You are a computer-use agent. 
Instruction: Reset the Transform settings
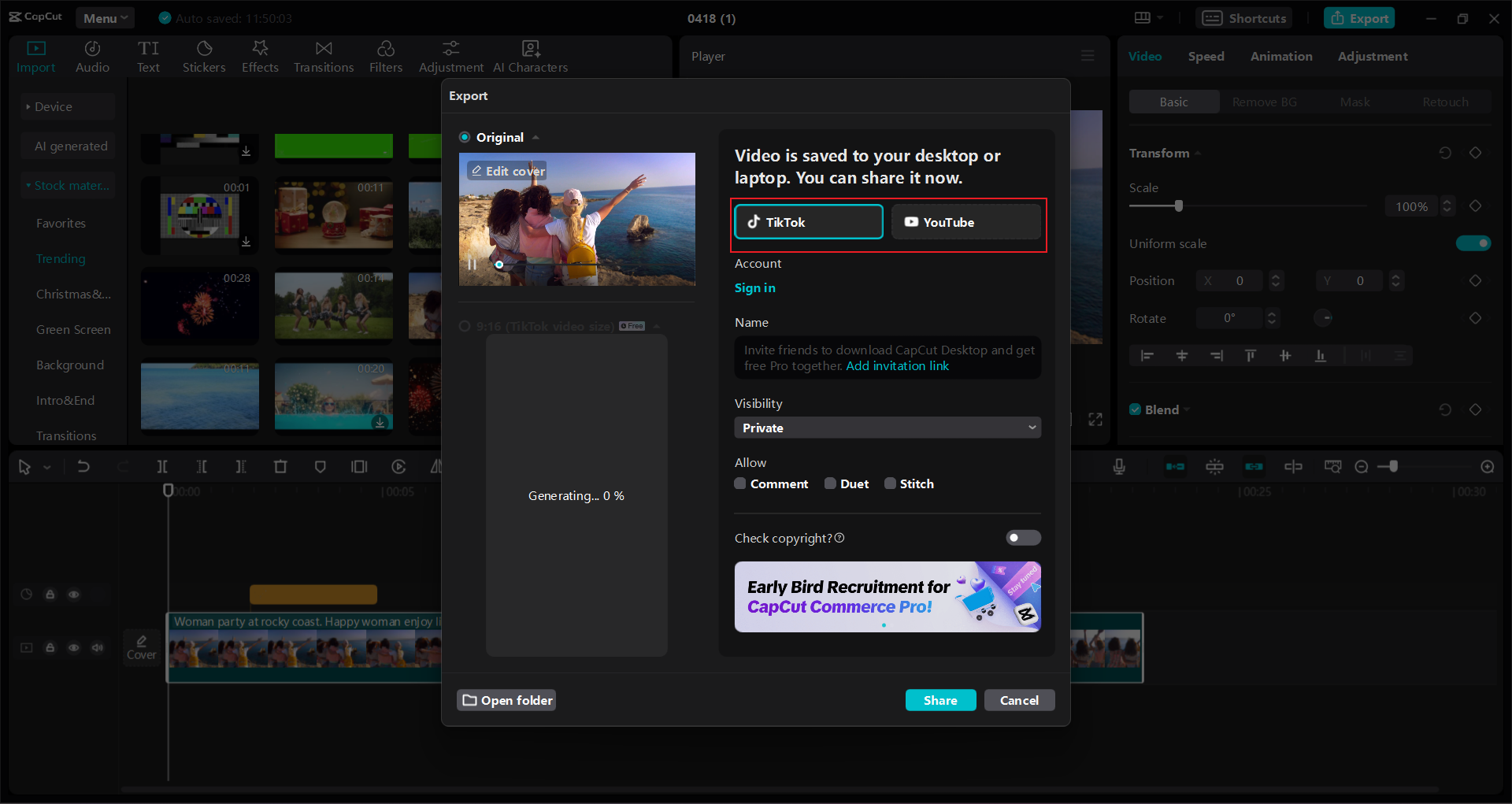click(x=1445, y=153)
